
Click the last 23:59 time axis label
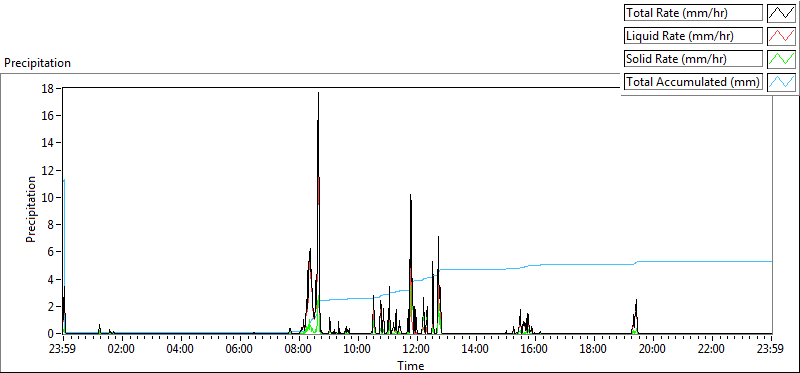[x=771, y=350]
